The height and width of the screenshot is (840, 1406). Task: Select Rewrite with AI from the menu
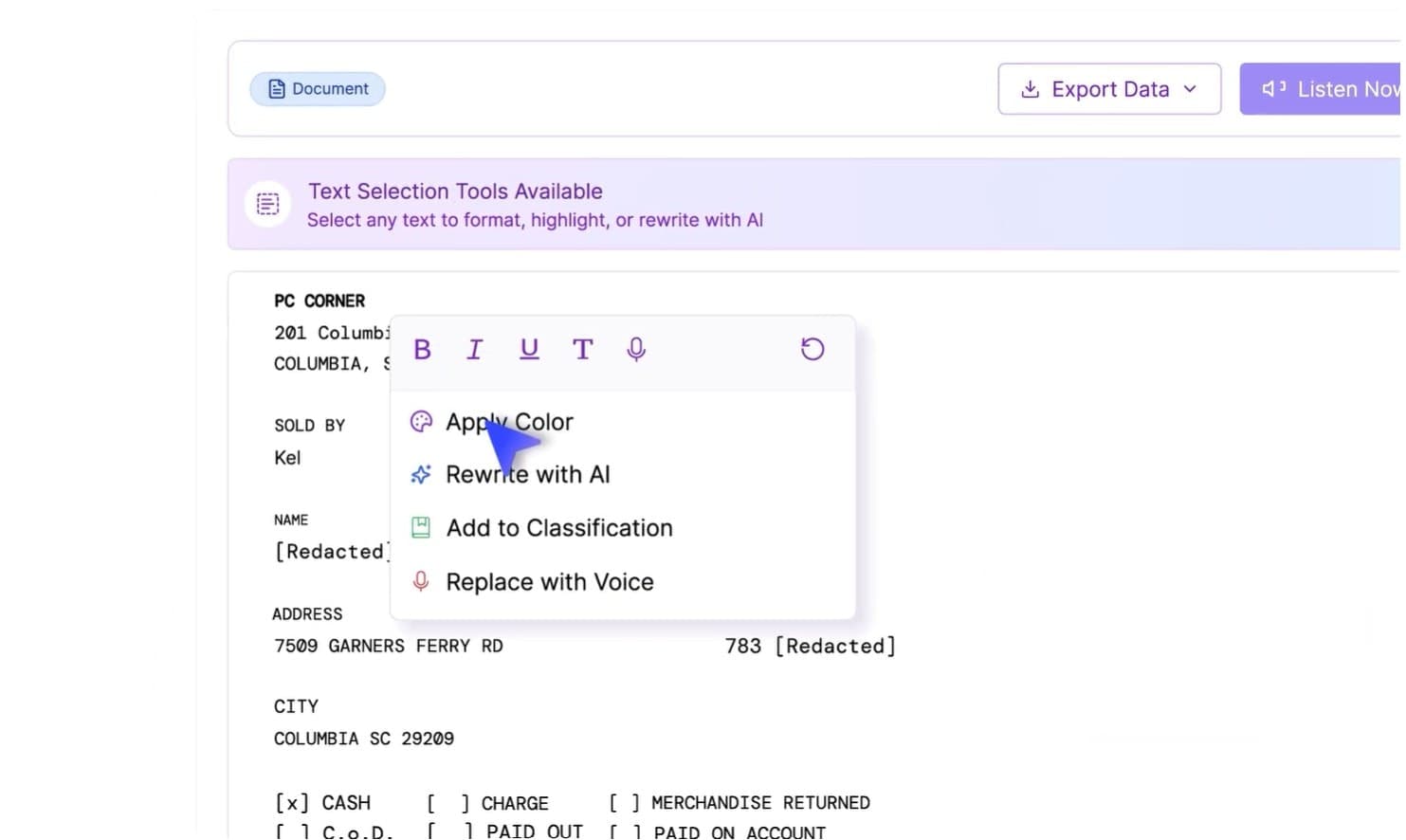tap(527, 475)
